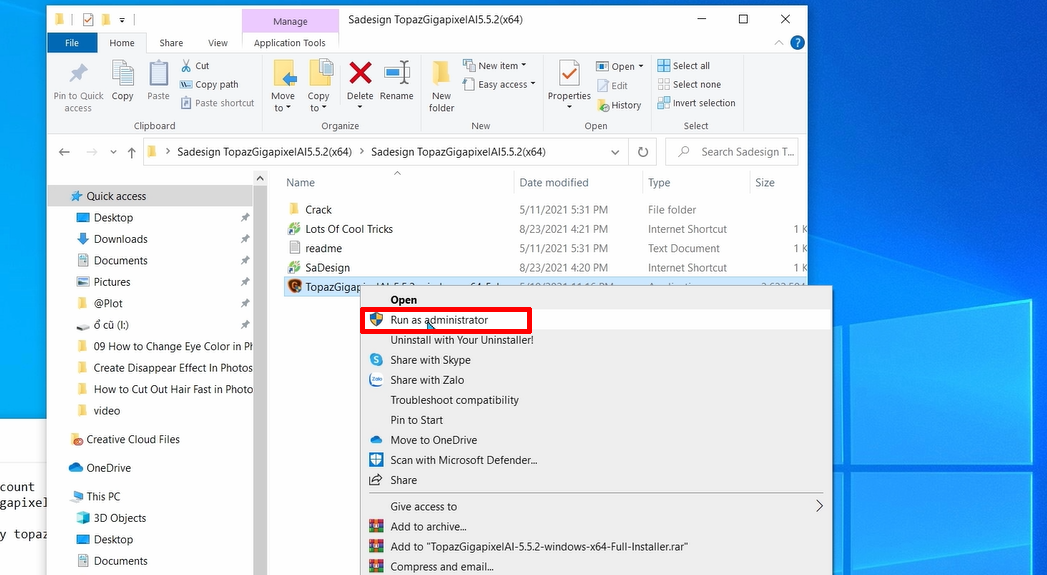This screenshot has width=1047, height=575.
Task: Click Paste shortcut in ribbon
Action: click(217, 103)
